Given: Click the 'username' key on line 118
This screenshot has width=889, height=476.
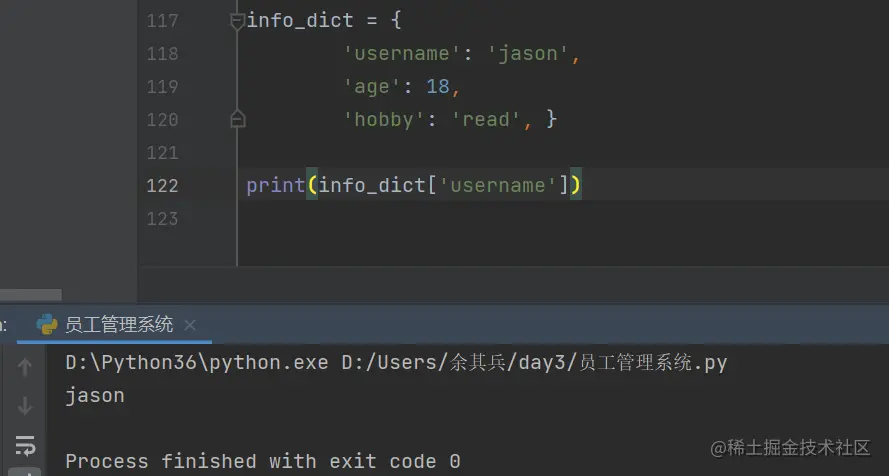Looking at the screenshot, I should [x=401, y=54].
